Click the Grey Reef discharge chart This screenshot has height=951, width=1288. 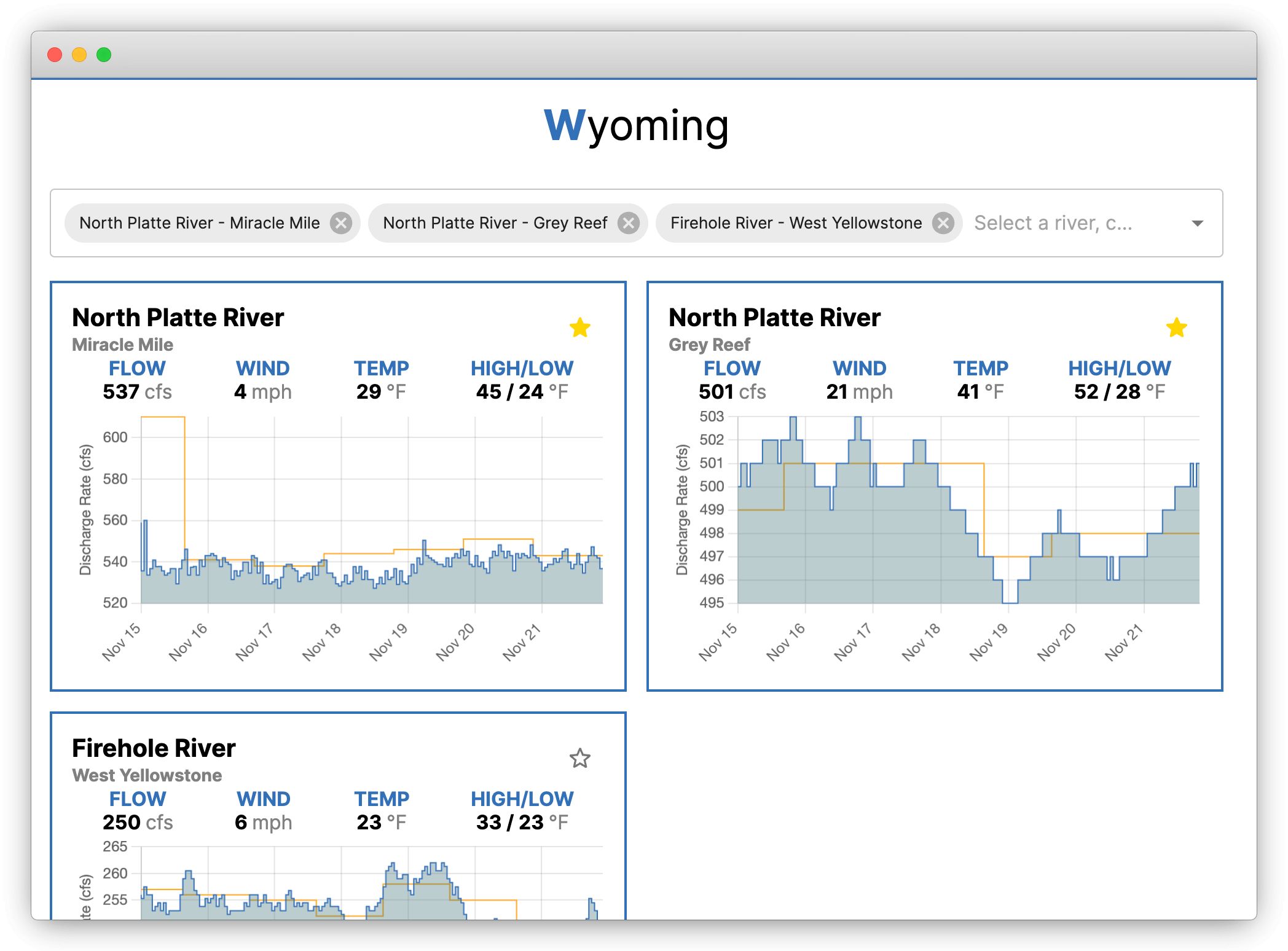[x=968, y=510]
